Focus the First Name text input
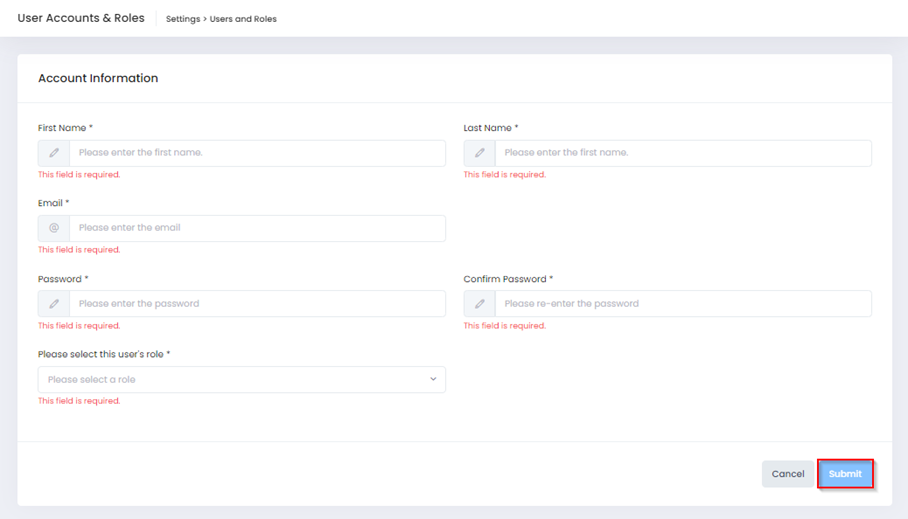 pos(257,153)
